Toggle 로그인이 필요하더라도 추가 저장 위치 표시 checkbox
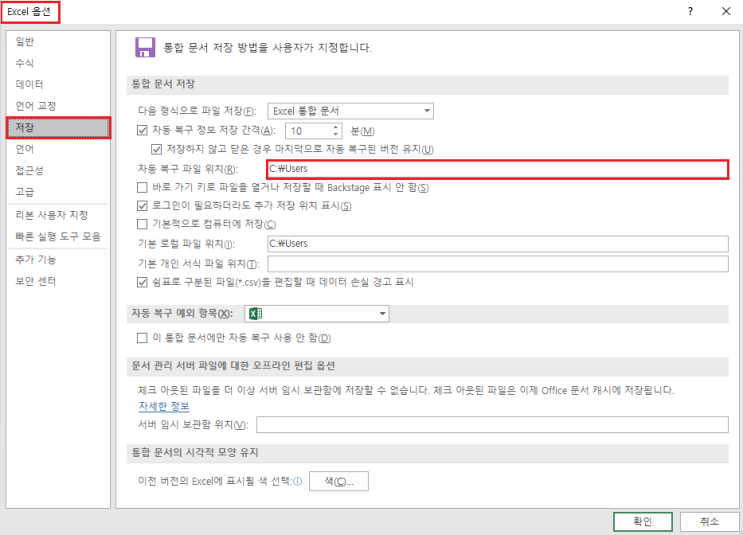The height and width of the screenshot is (535, 743). click(142, 206)
